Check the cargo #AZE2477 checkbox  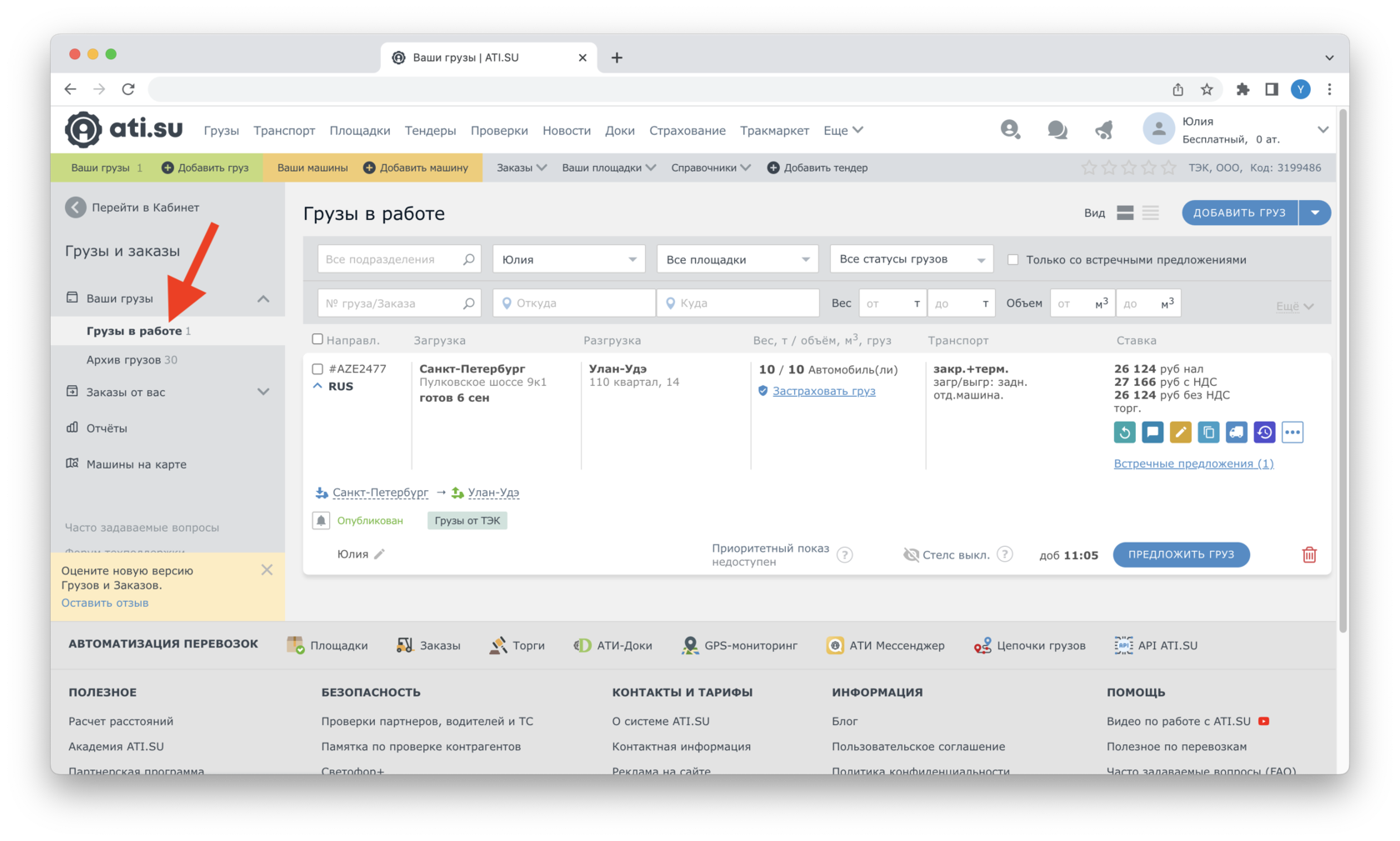click(317, 368)
